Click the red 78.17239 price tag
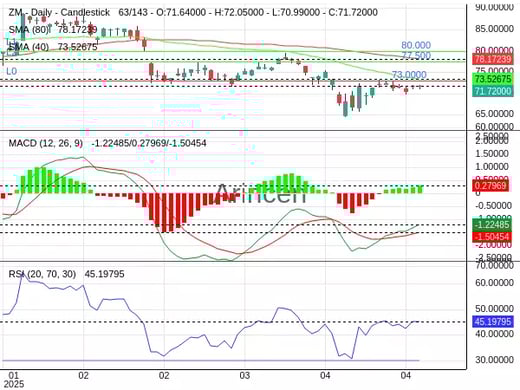 493,60
